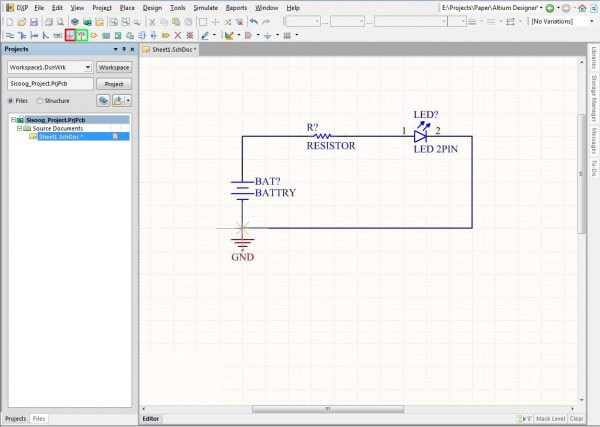Open dropdown arrow next to pencil tool
Viewport: 600px width, 427px height.
click(x=214, y=35)
